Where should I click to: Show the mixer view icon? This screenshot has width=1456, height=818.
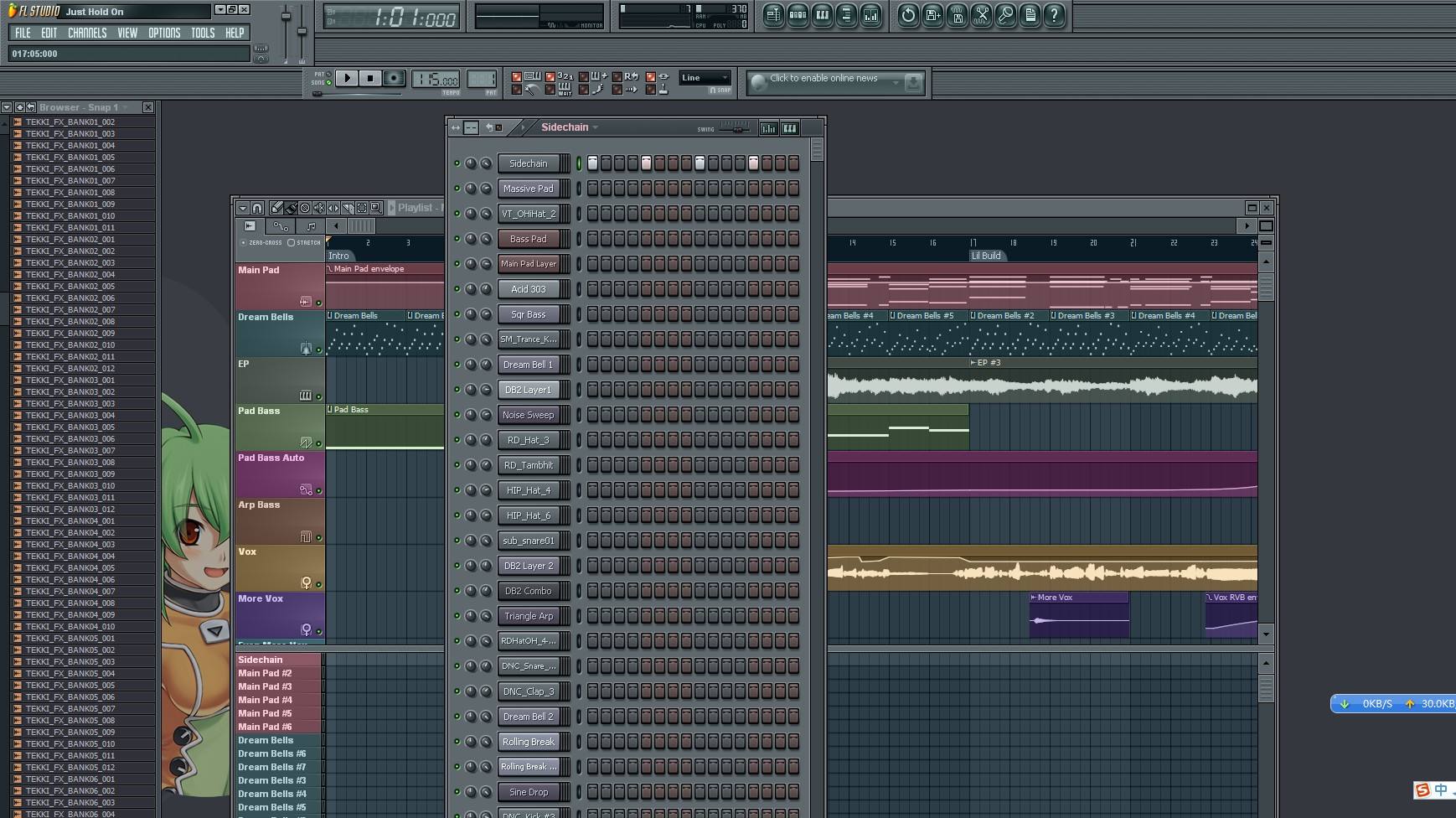(x=871, y=15)
